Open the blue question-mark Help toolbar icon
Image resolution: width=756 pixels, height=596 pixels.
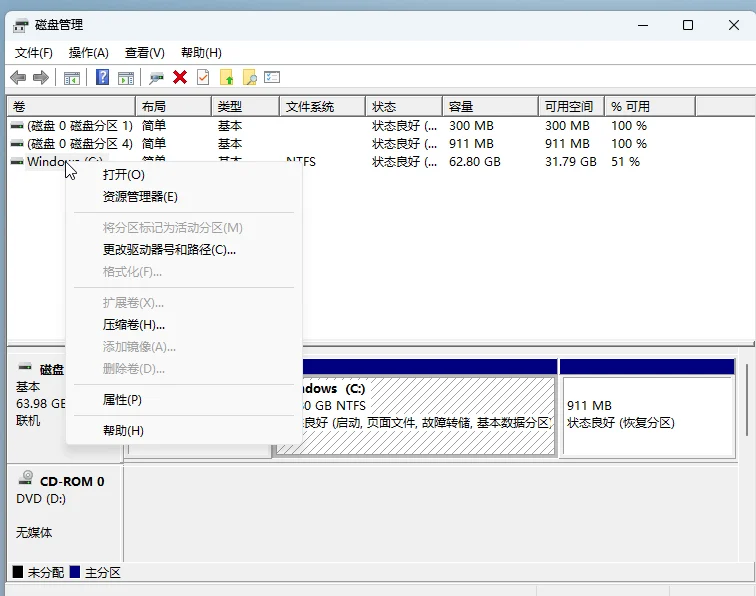point(102,77)
